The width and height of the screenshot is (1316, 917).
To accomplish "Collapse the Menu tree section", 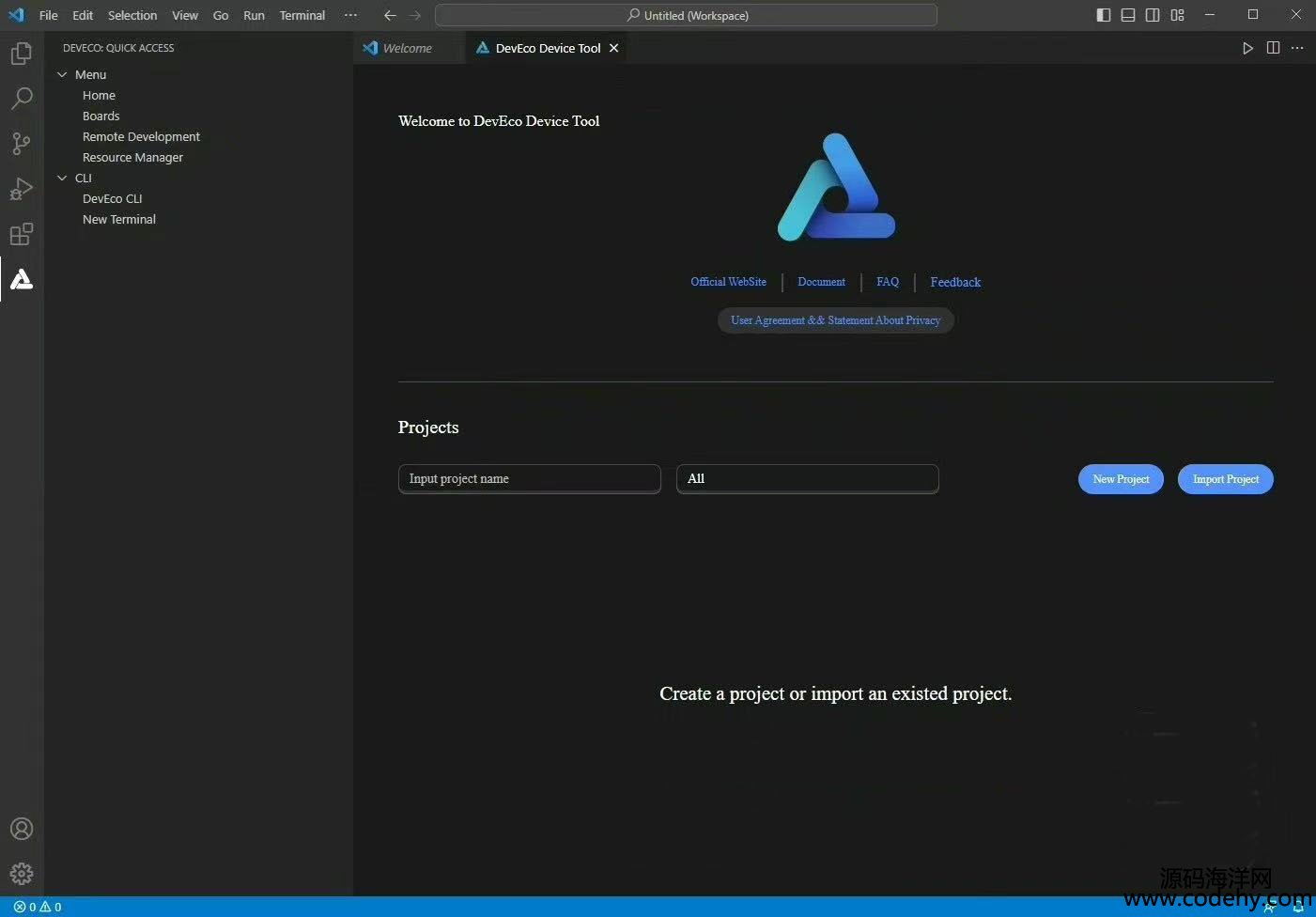I will [62, 74].
